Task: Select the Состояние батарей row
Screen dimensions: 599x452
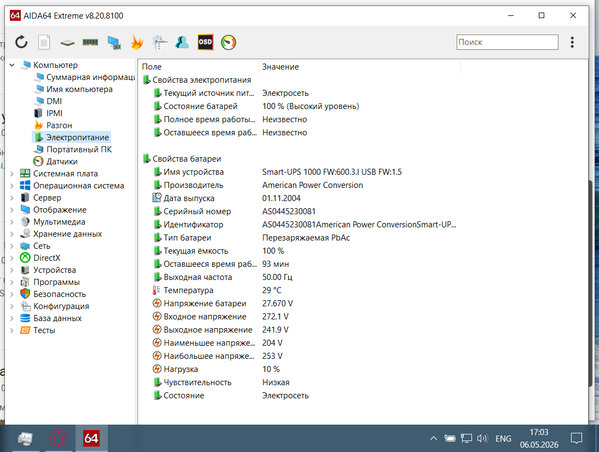Action: pos(256,106)
